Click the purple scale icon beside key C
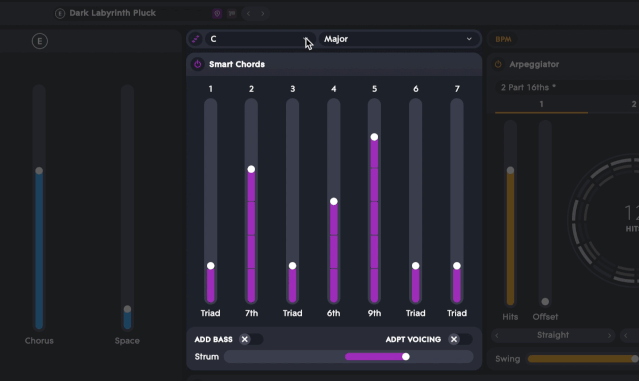The height and width of the screenshot is (381, 639). pyautogui.click(x=196, y=39)
